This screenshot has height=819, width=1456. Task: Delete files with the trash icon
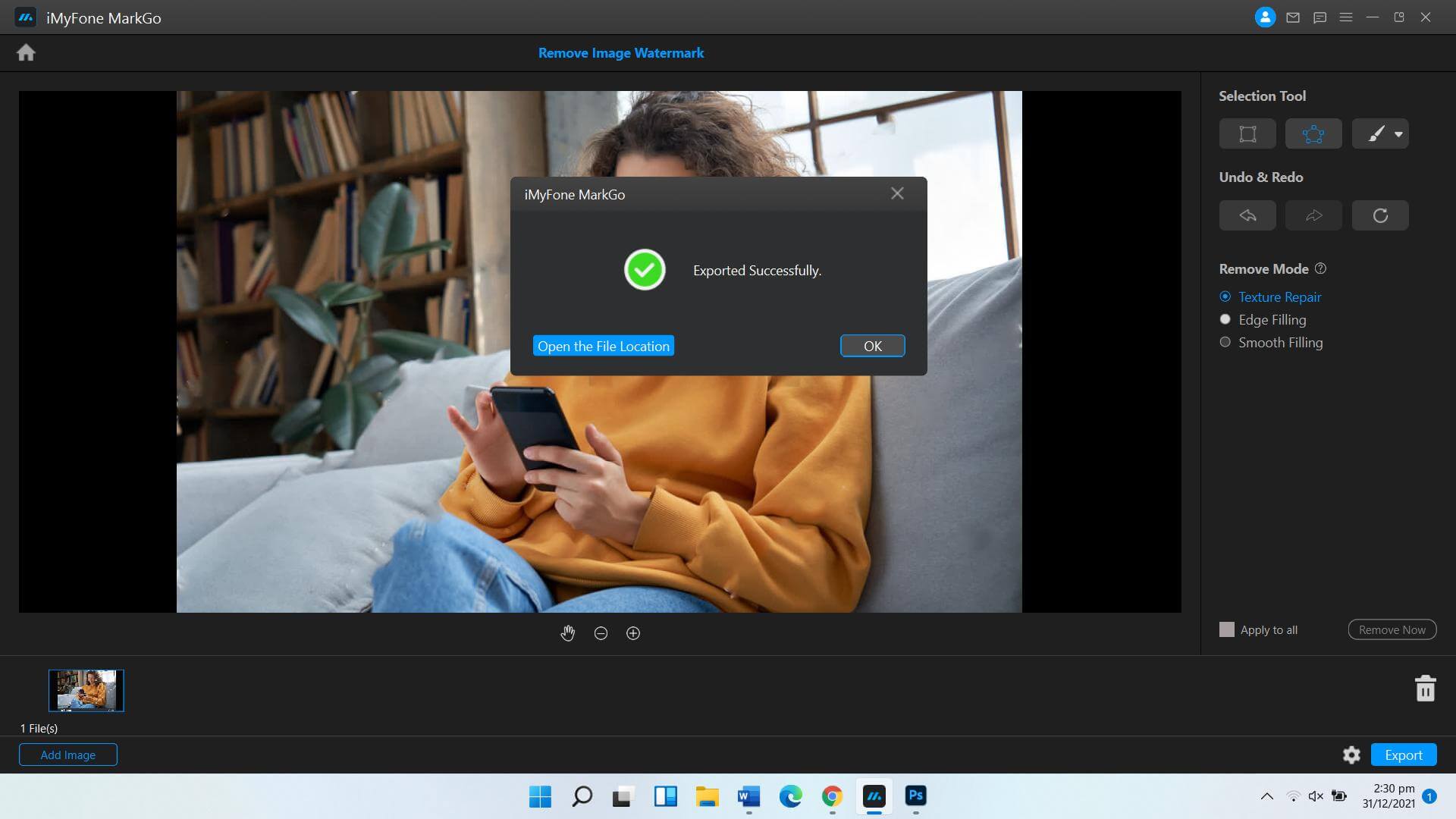(1425, 689)
